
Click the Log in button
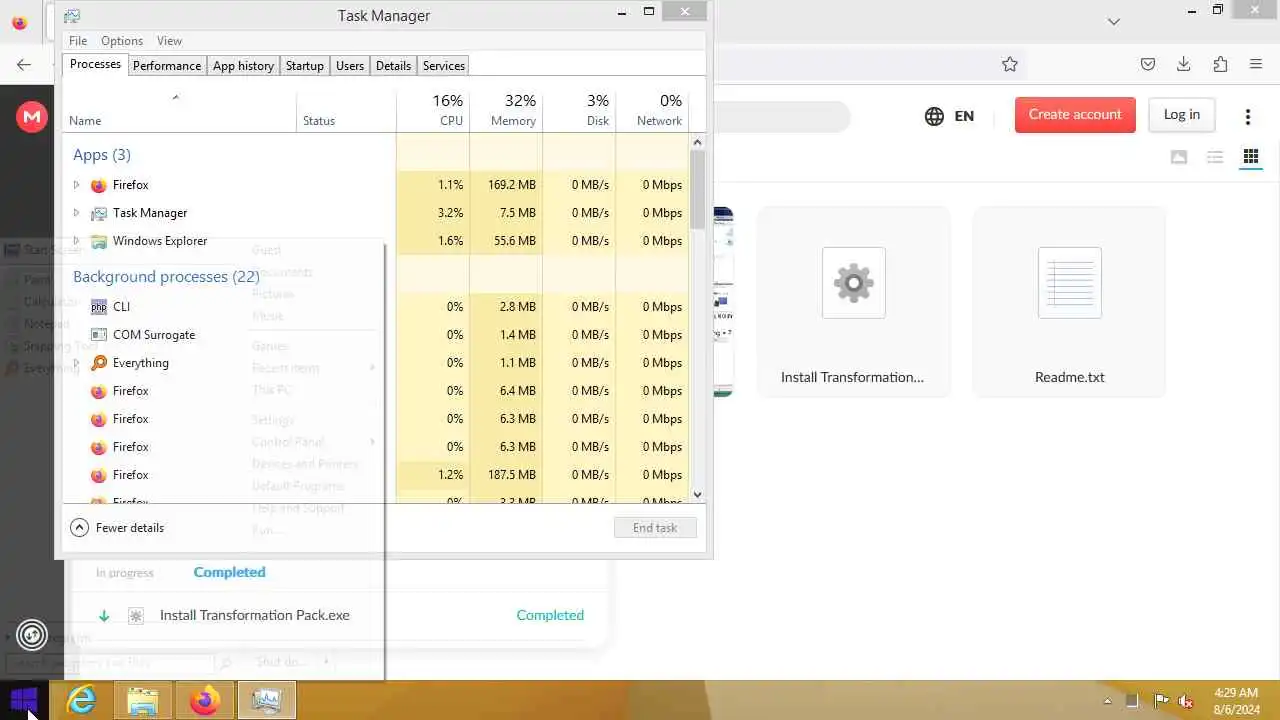point(1182,115)
